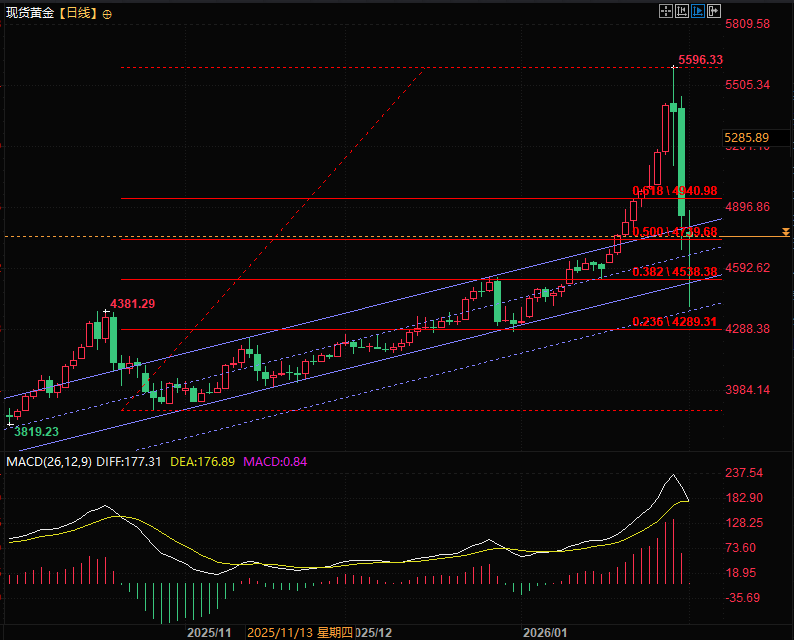Click the 5809.58 price axis value
This screenshot has width=794, height=640.
tap(747, 24)
